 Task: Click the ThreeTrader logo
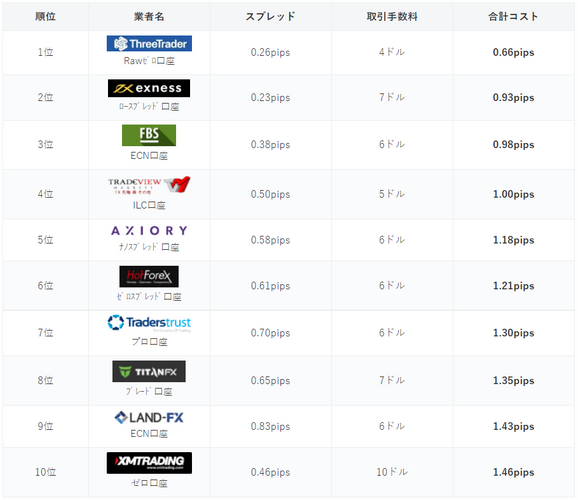149,44
